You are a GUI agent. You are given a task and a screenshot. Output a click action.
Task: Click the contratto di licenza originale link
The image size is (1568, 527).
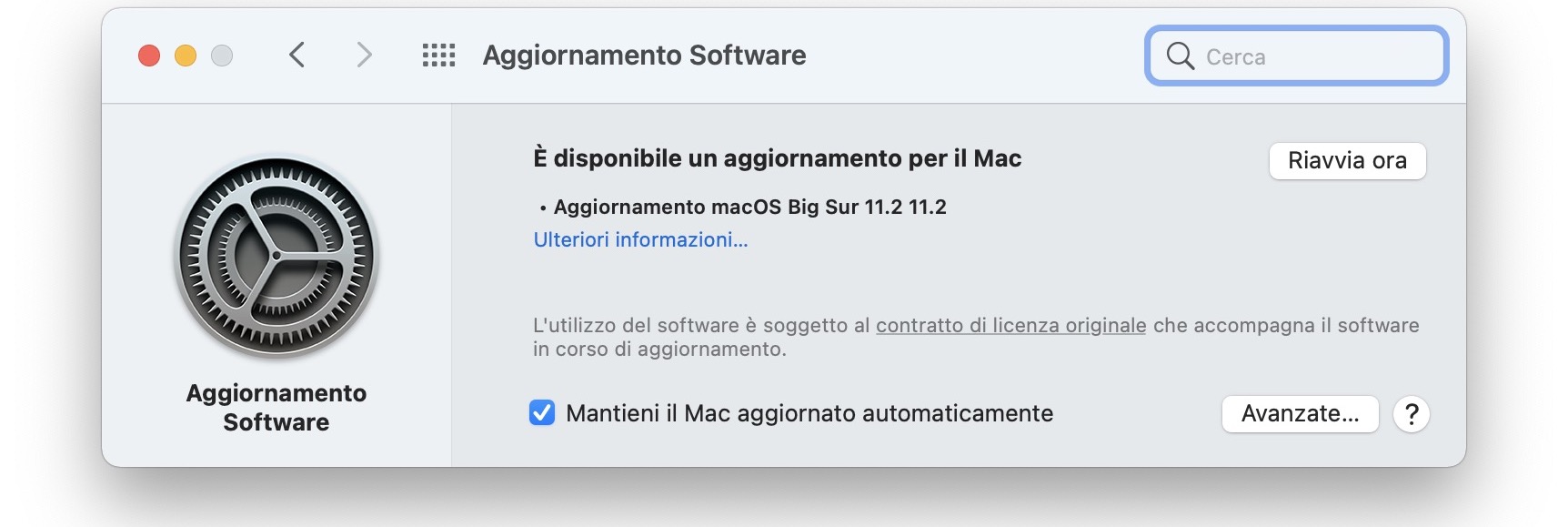pos(1010,325)
